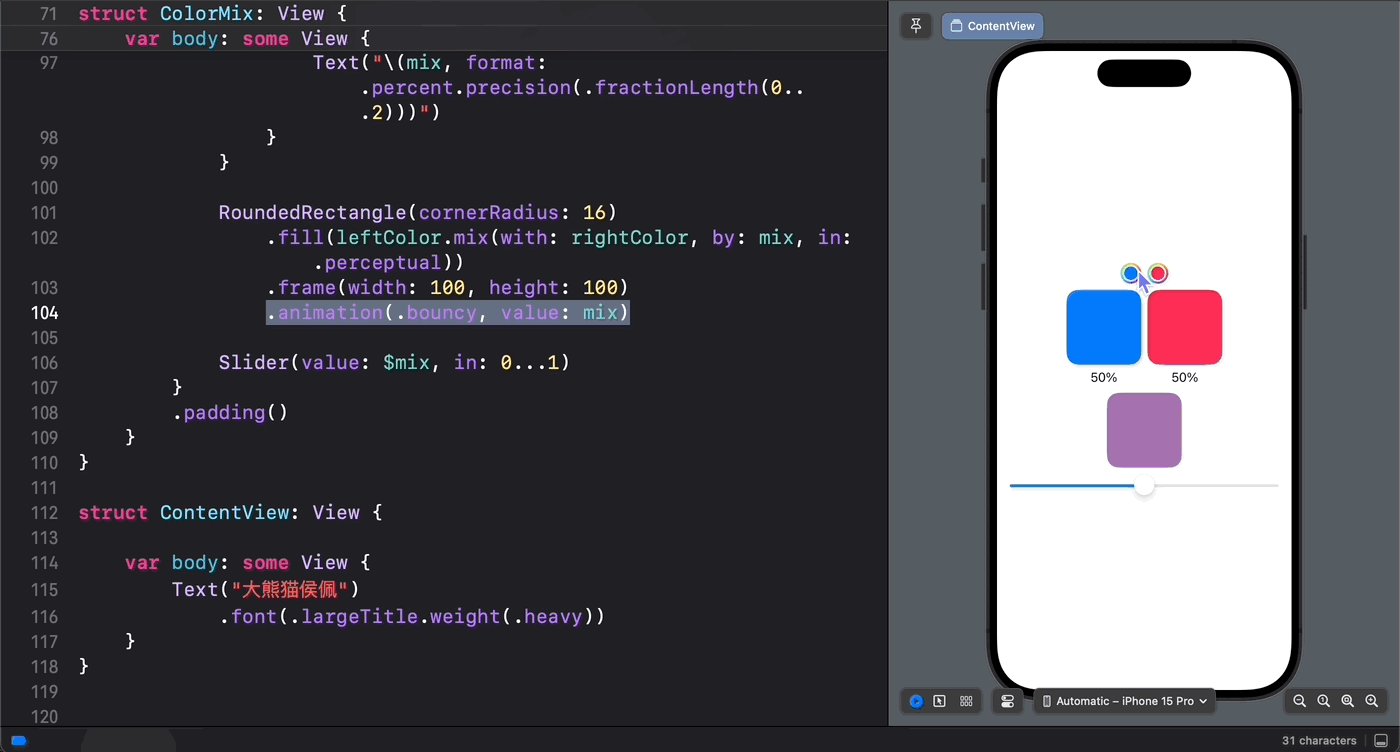
Task: Click line number 115 in gutter
Action: [45, 590]
